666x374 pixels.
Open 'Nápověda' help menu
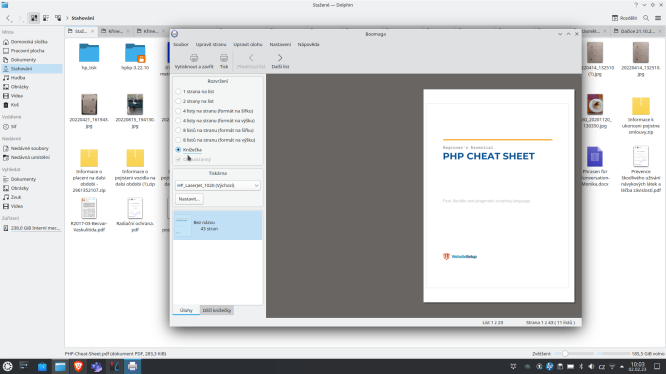point(308,44)
